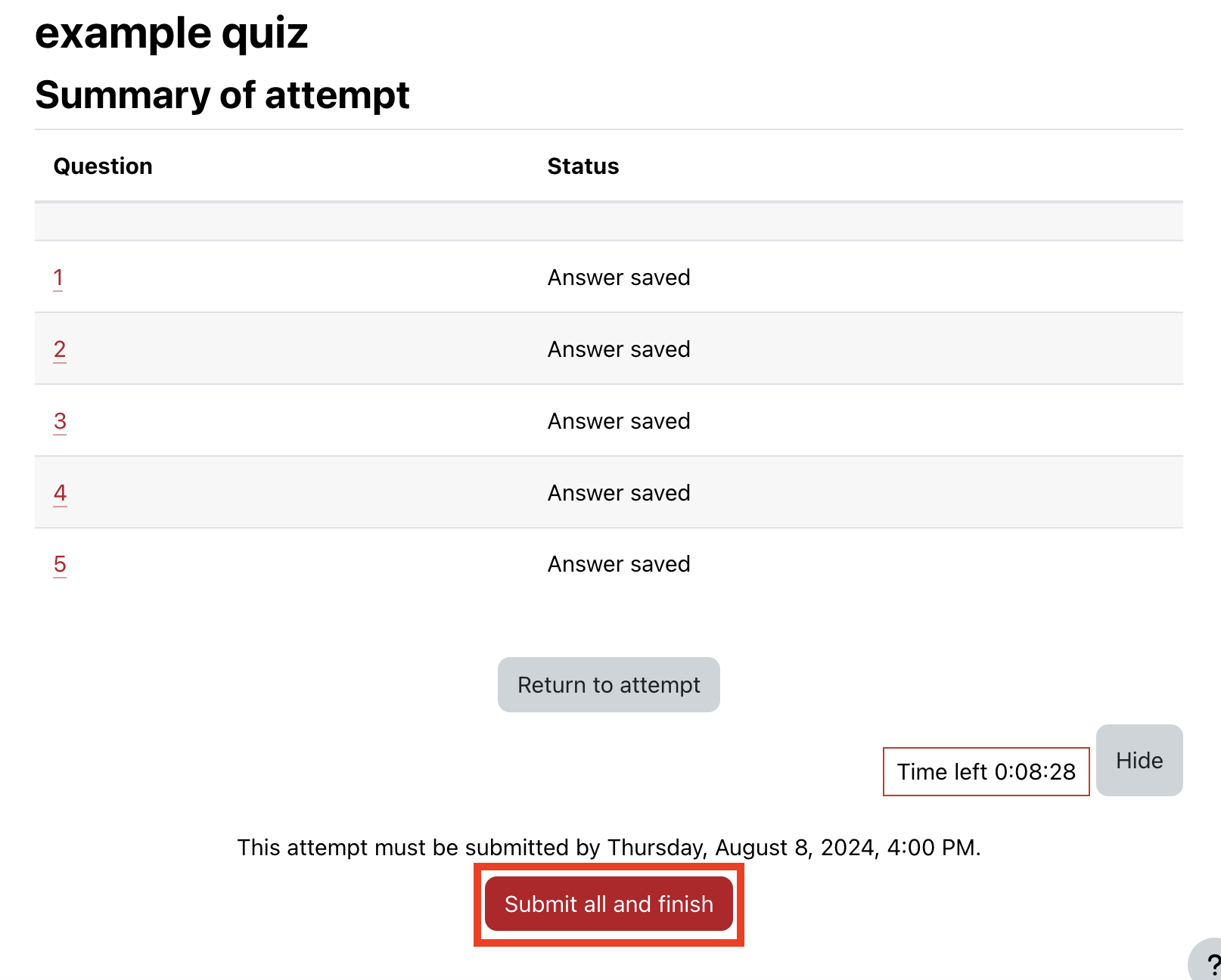Click the Time left countdown box
Screen dimensions: 1221x980
click(x=986, y=772)
